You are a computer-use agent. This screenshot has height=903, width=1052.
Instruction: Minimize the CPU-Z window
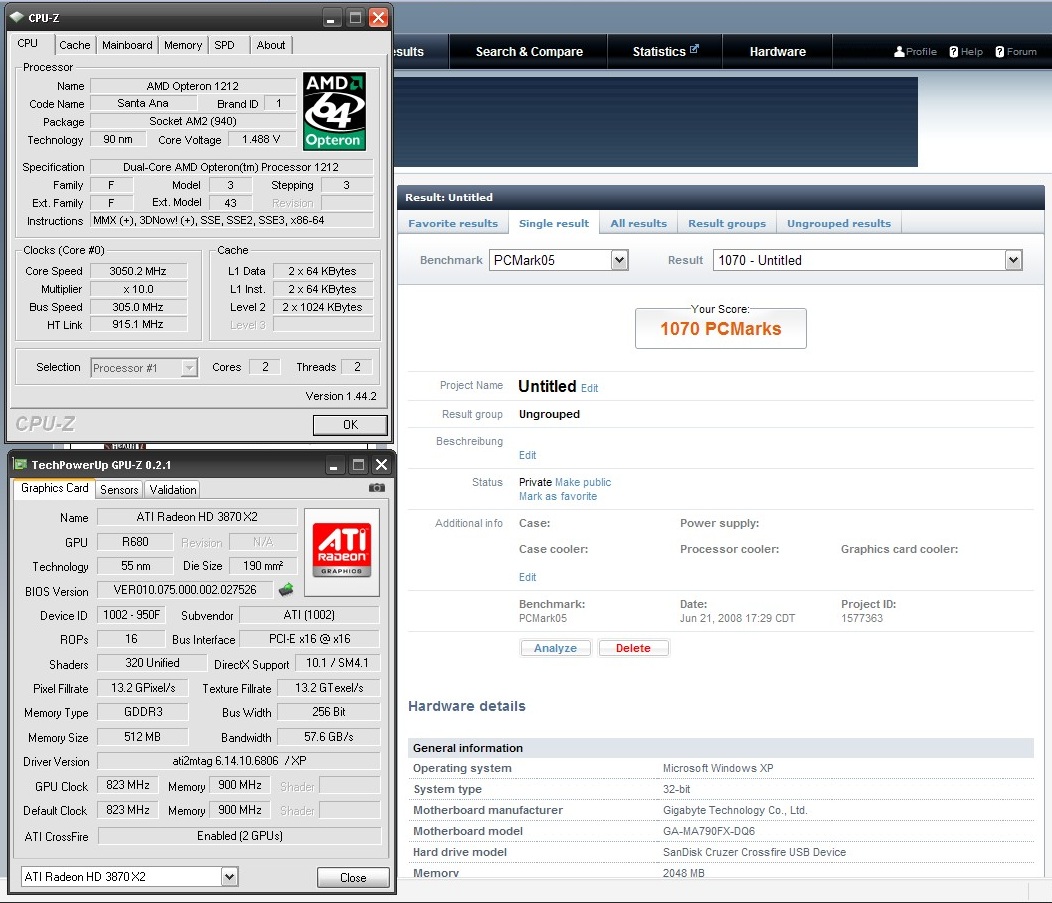pyautogui.click(x=330, y=18)
